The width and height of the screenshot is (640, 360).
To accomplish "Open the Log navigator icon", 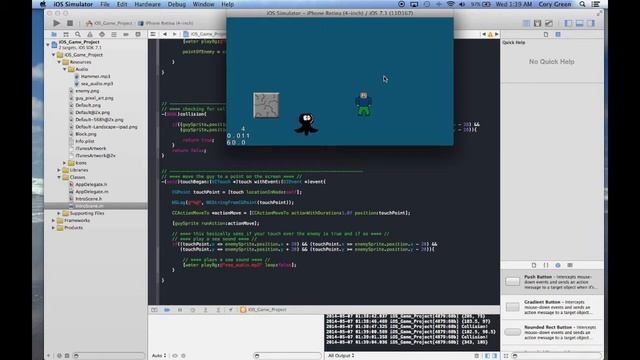I will pyautogui.click(x=138, y=34).
